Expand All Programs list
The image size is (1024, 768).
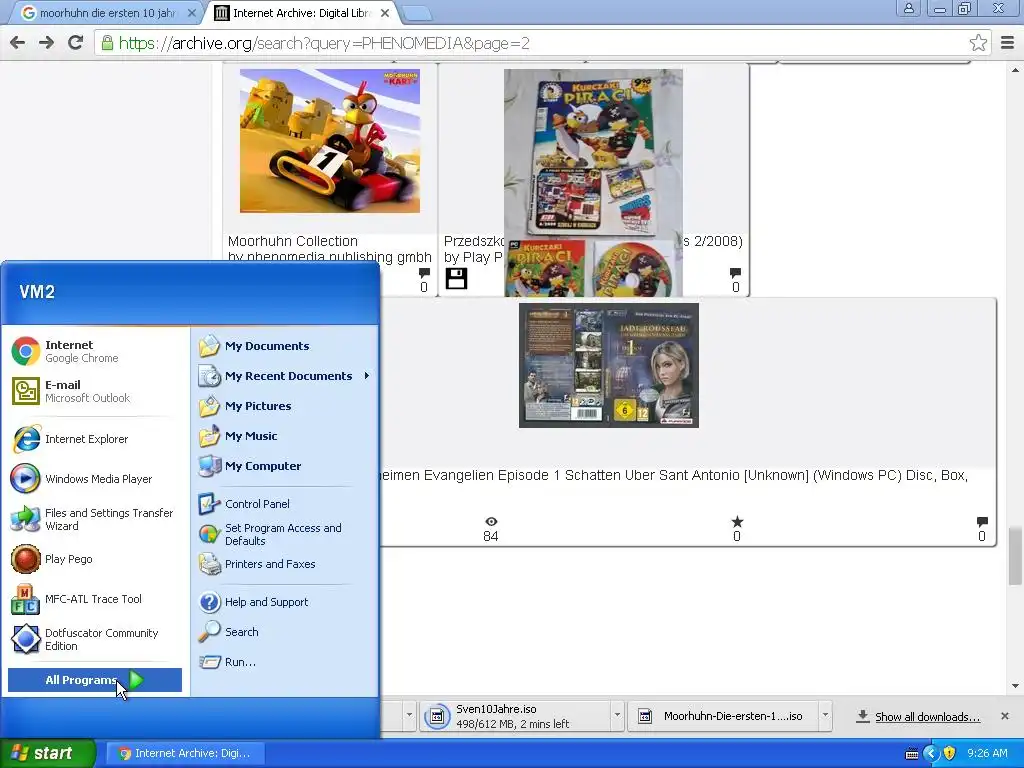pyautogui.click(x=95, y=680)
